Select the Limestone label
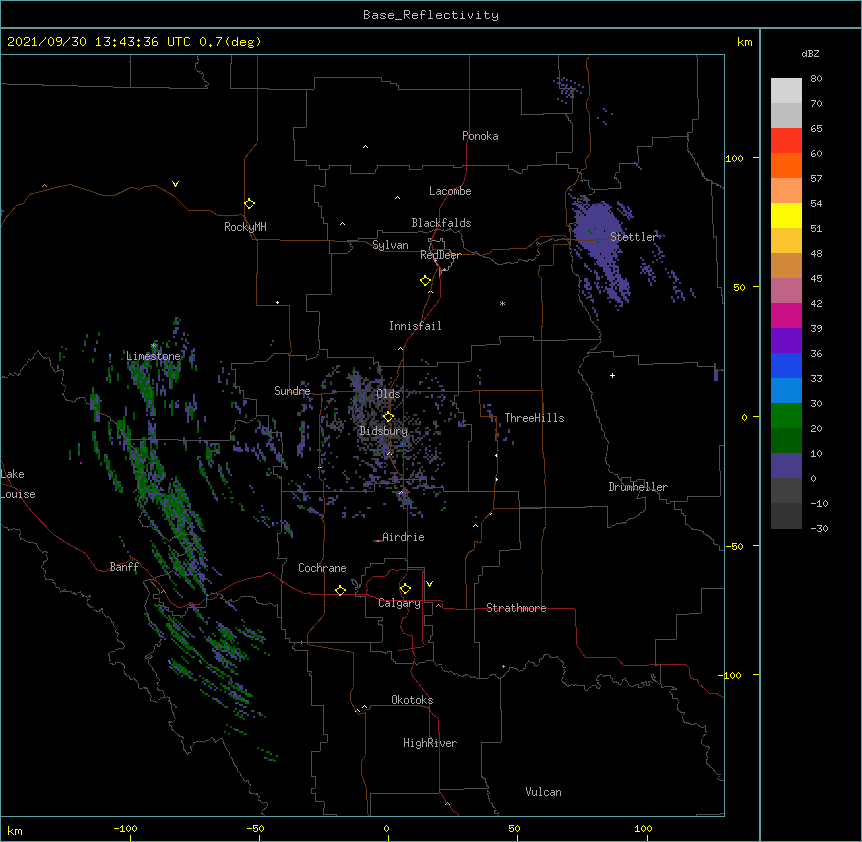The width and height of the screenshot is (862, 842). click(x=153, y=356)
